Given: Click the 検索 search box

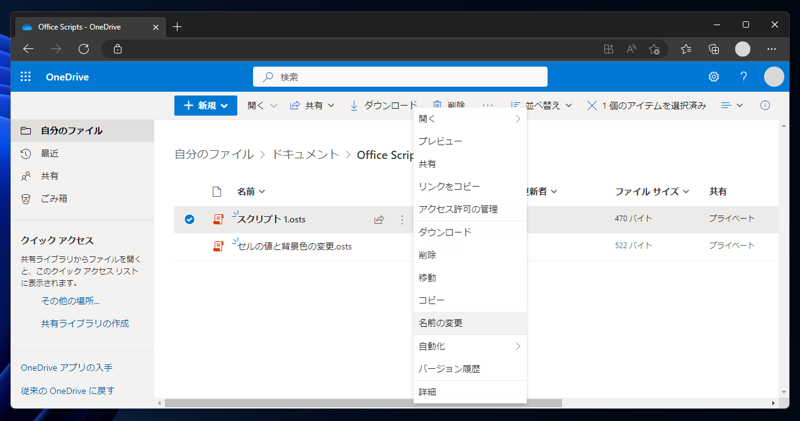Looking at the screenshot, I should coord(400,77).
